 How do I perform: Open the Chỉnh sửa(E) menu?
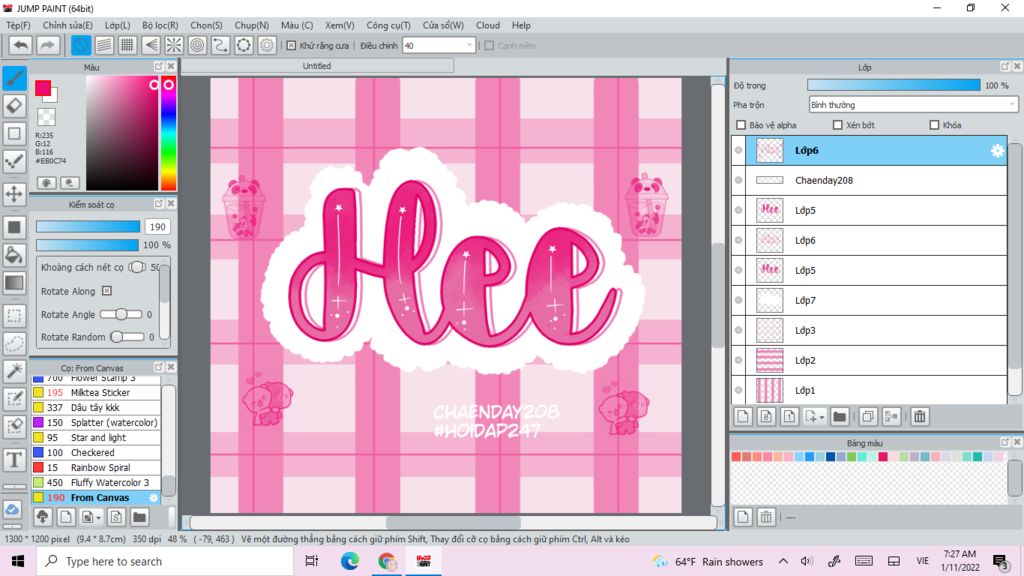[x=67, y=25]
